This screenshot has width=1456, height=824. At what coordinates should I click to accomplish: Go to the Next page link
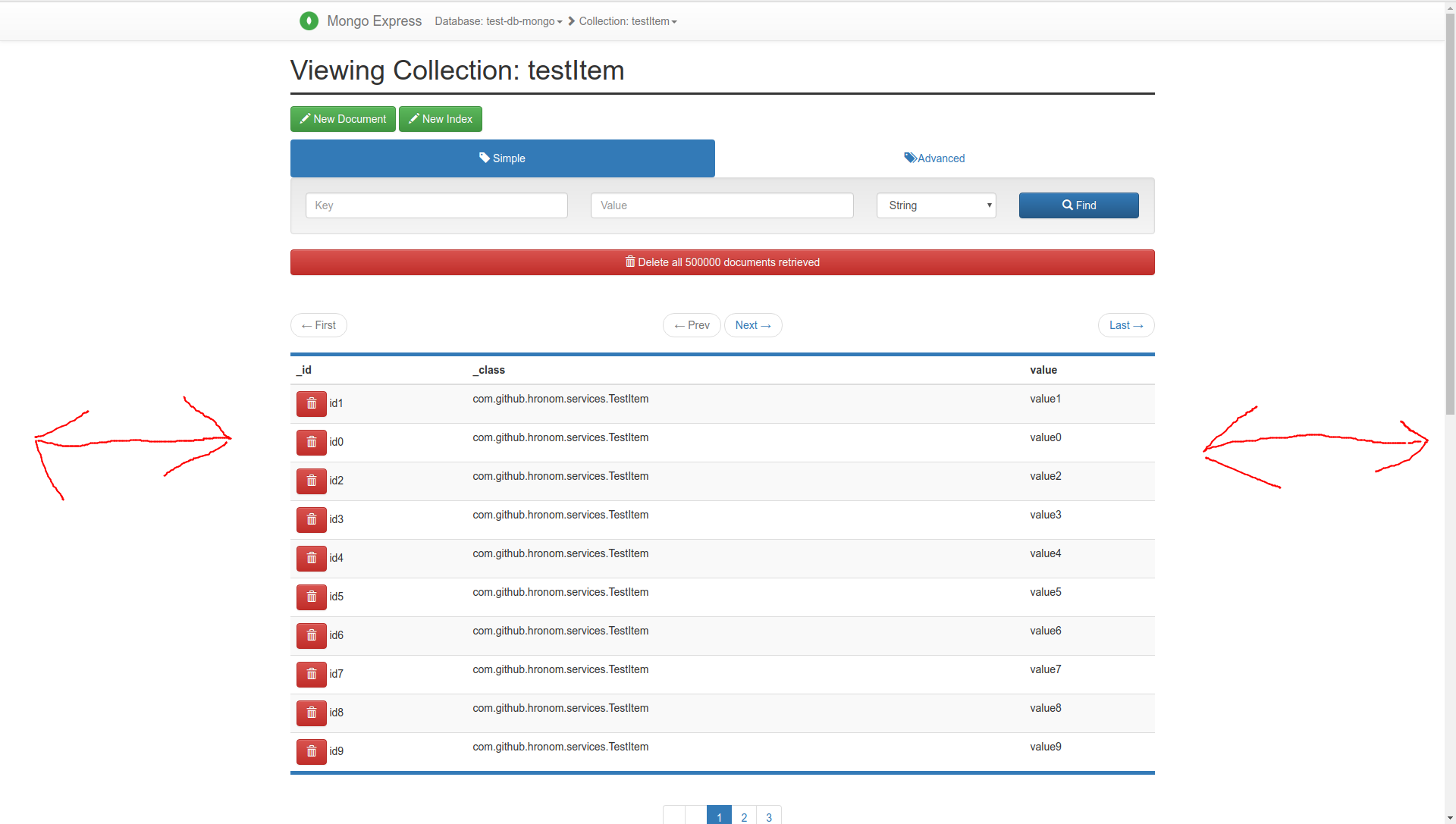click(752, 325)
